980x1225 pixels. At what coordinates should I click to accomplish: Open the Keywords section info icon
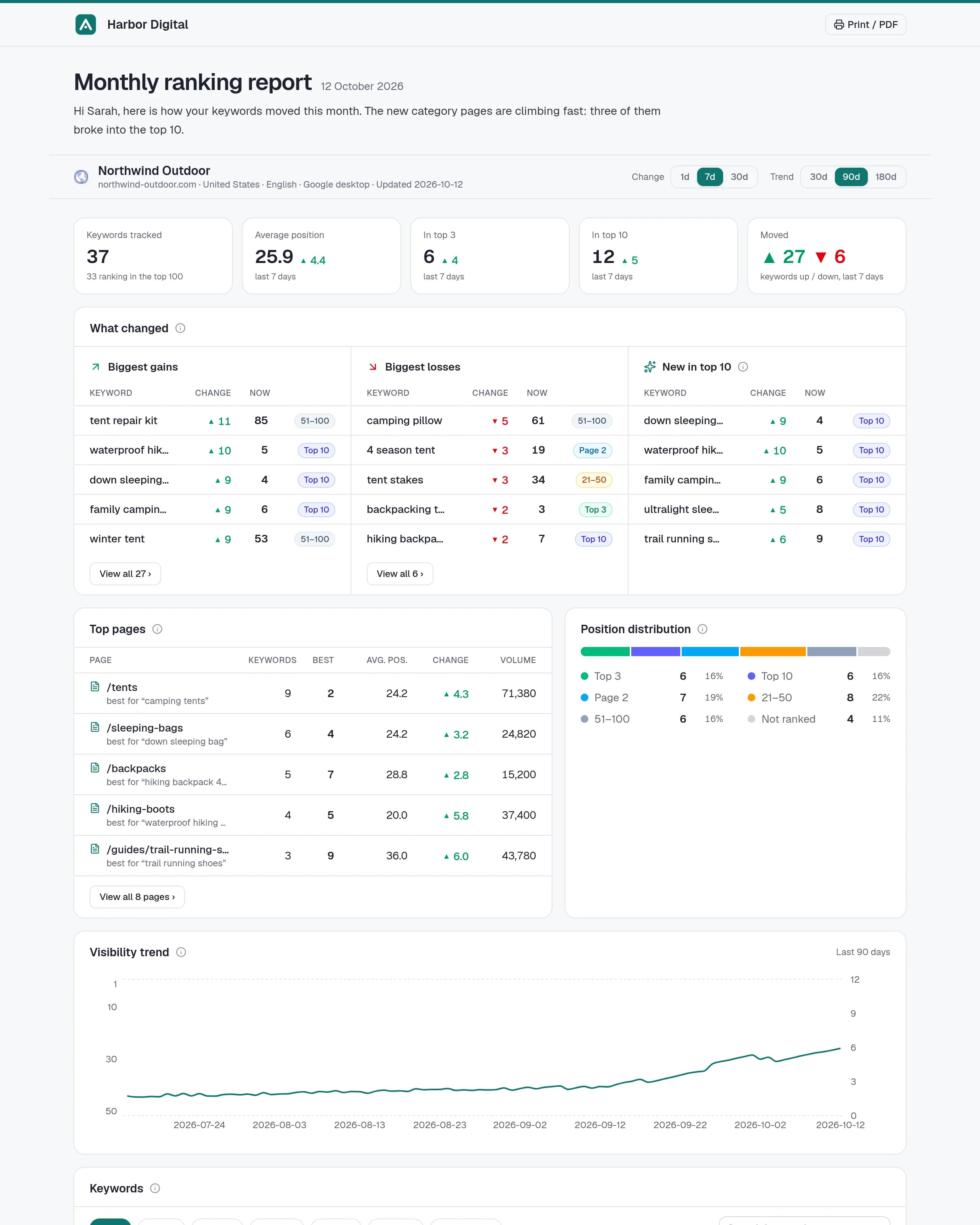(x=155, y=1188)
